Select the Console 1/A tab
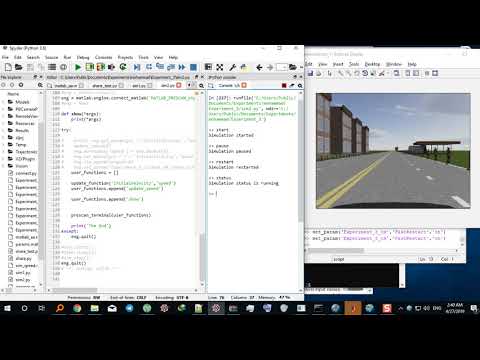 (229, 86)
